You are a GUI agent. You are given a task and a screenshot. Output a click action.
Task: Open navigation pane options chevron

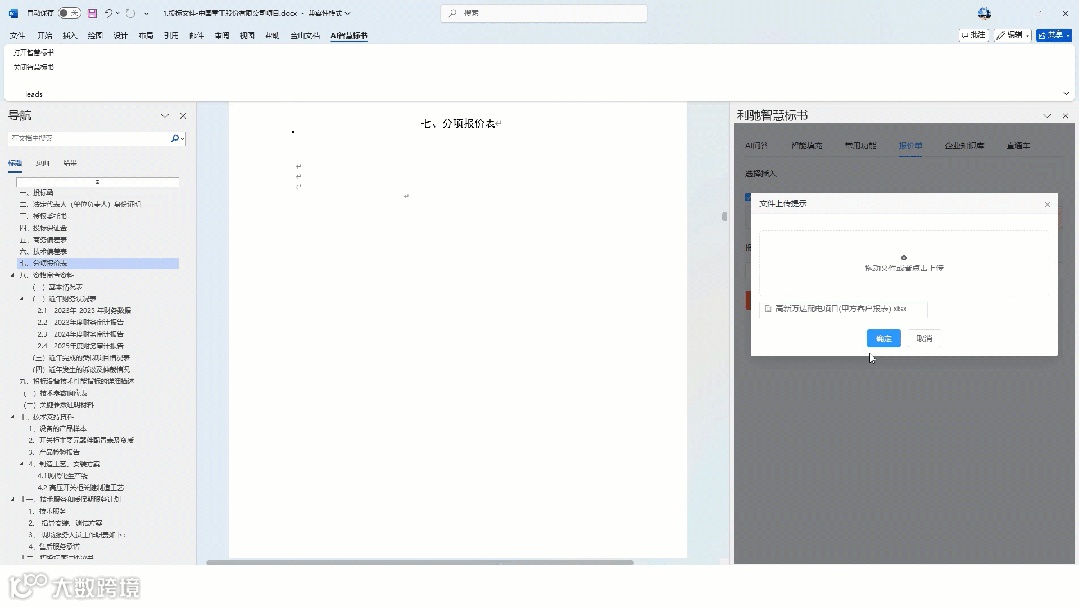164,116
